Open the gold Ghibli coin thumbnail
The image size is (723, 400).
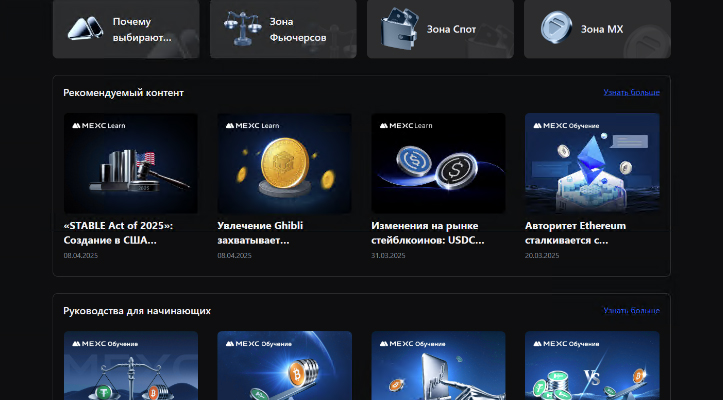pos(284,163)
